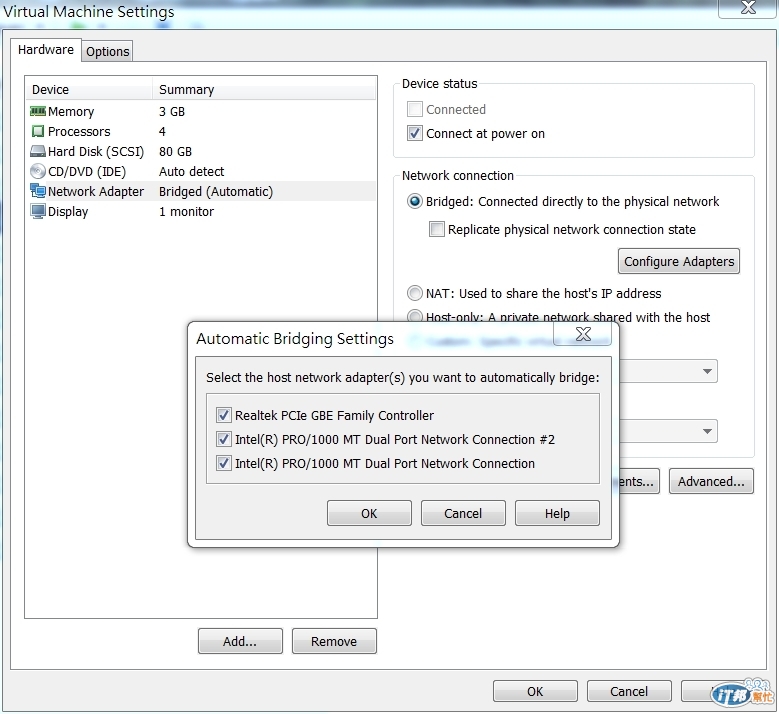
Task: Click the Network Adapter icon
Action: pyautogui.click(x=38, y=191)
